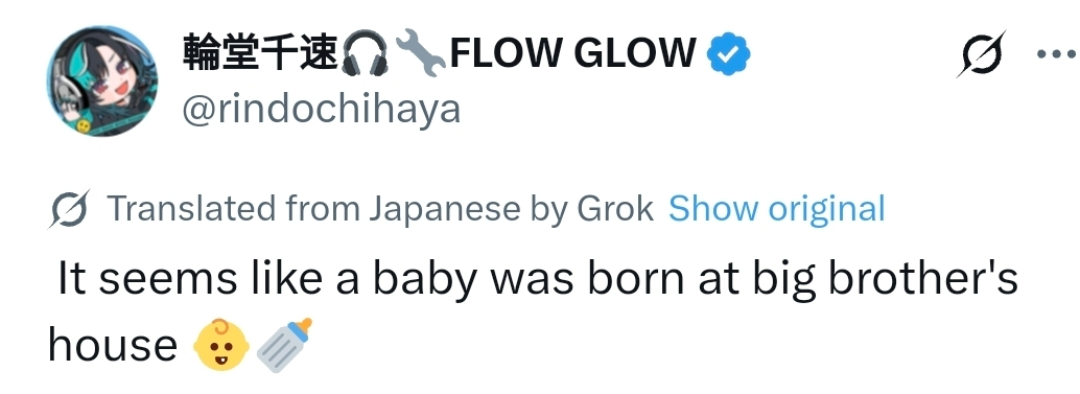Click the FLOW GLOW text in the name
The width and height of the screenshot is (1080, 394).
(x=573, y=54)
